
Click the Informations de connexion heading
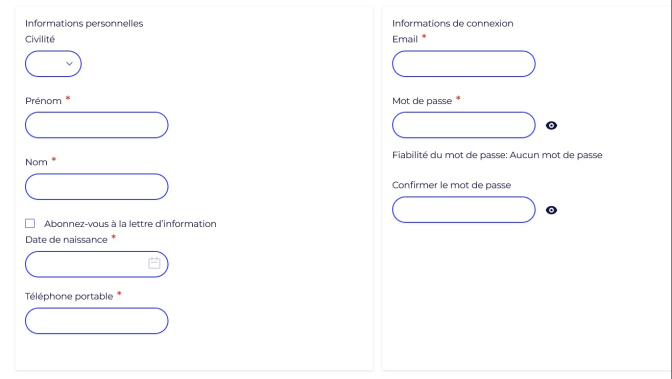click(x=453, y=24)
